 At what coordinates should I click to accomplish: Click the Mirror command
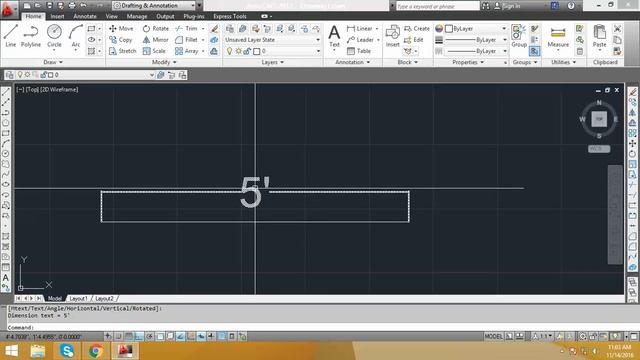point(156,40)
